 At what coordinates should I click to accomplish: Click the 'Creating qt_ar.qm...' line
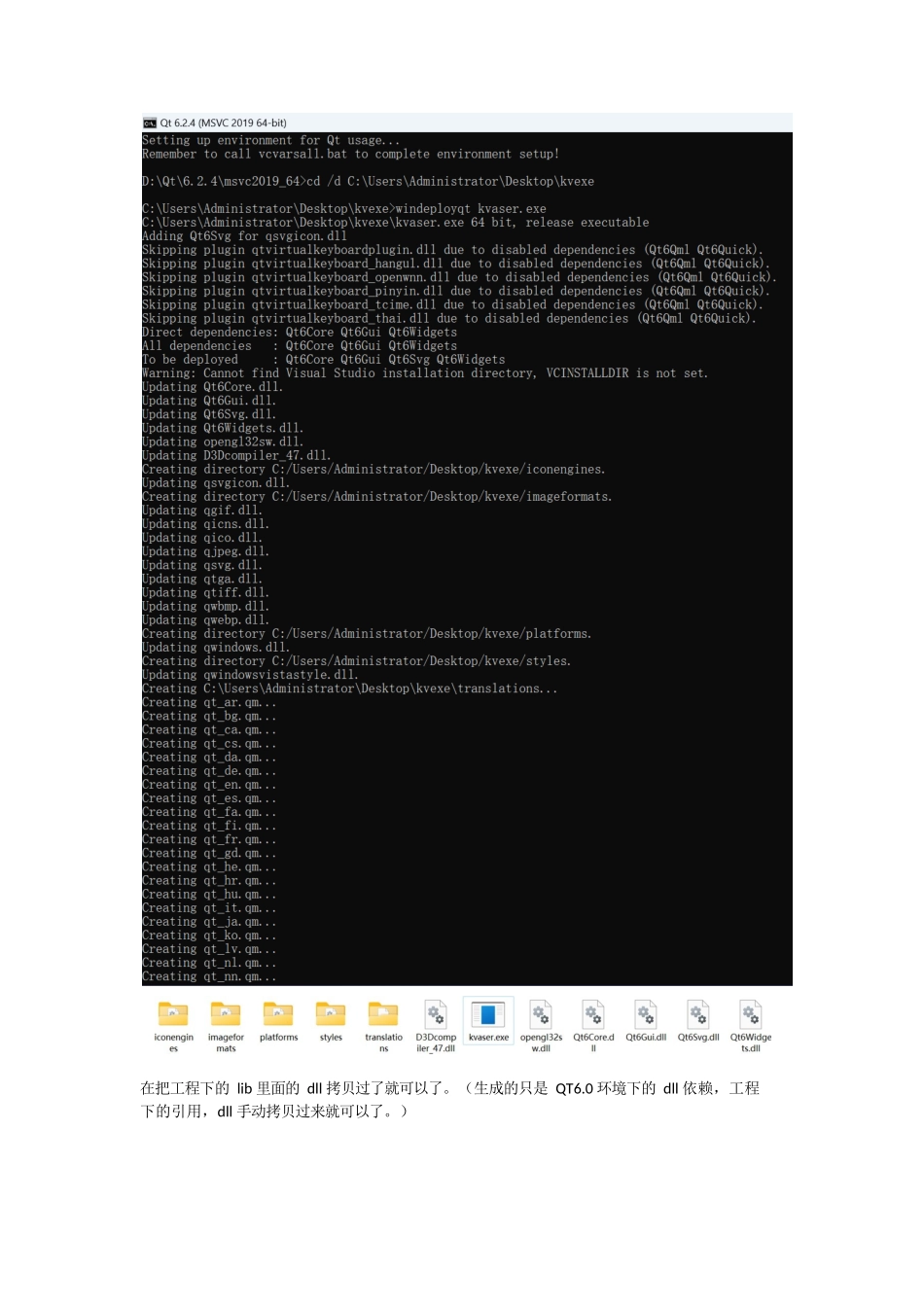[209, 702]
